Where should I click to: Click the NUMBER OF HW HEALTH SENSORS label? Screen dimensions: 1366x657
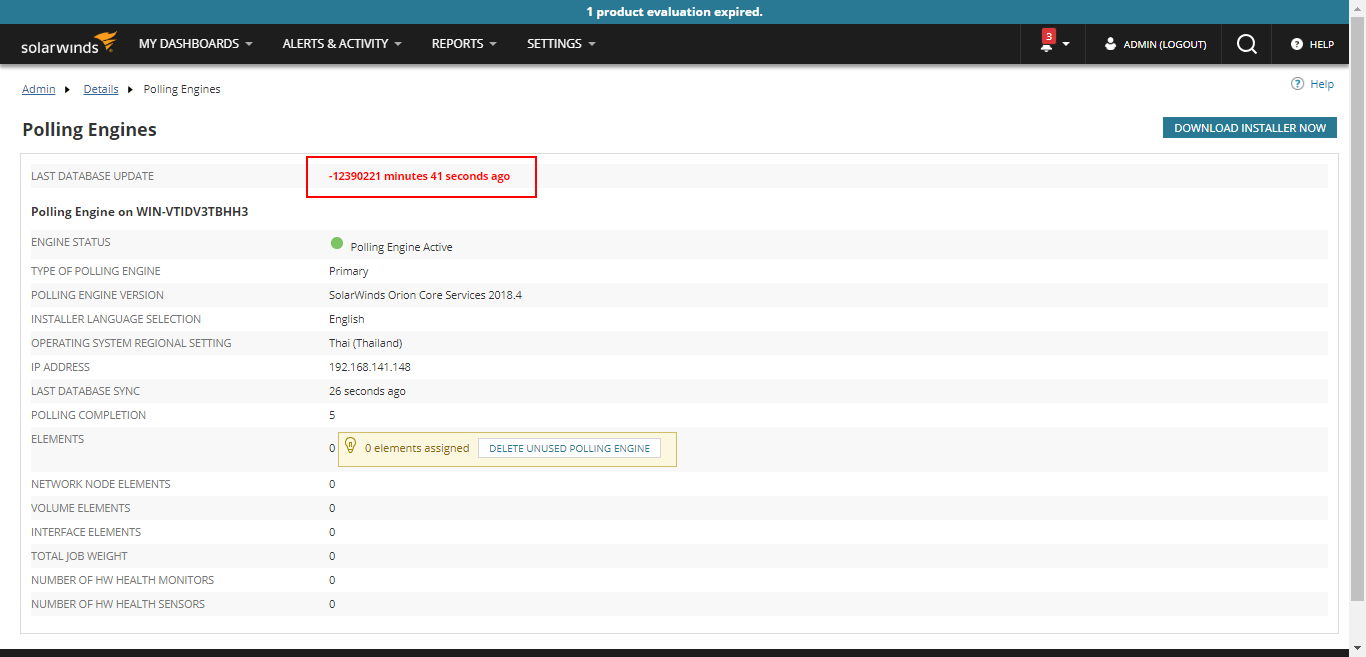118,604
